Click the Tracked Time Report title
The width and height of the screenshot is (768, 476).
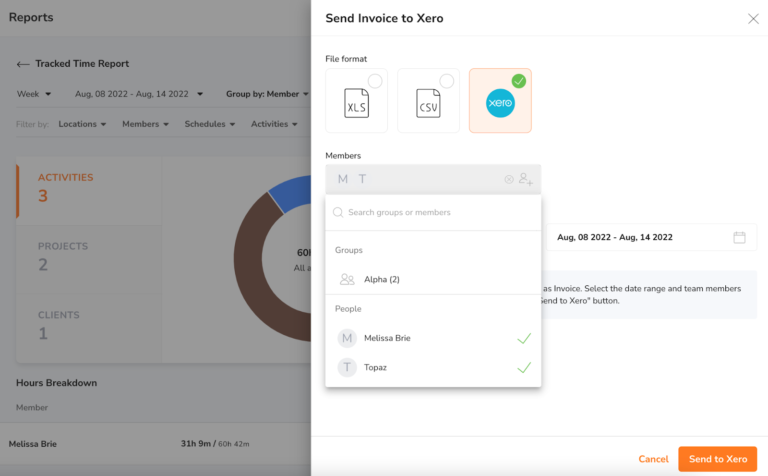click(82, 64)
